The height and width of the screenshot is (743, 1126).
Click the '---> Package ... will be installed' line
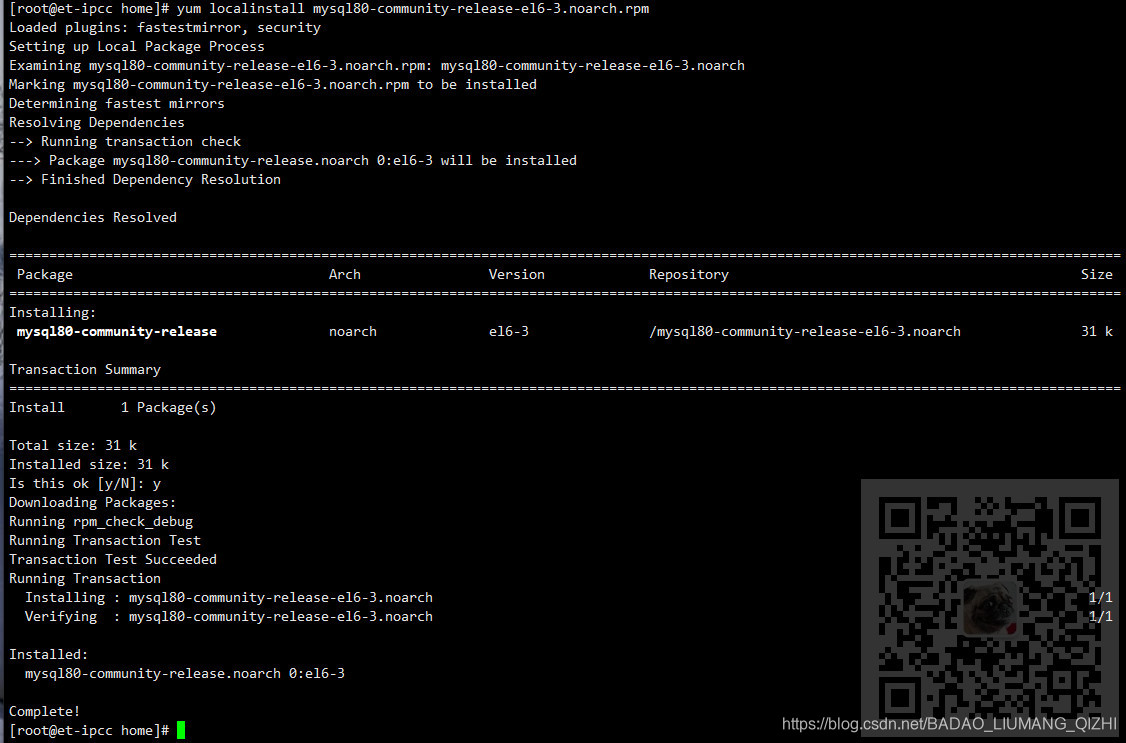click(x=292, y=160)
